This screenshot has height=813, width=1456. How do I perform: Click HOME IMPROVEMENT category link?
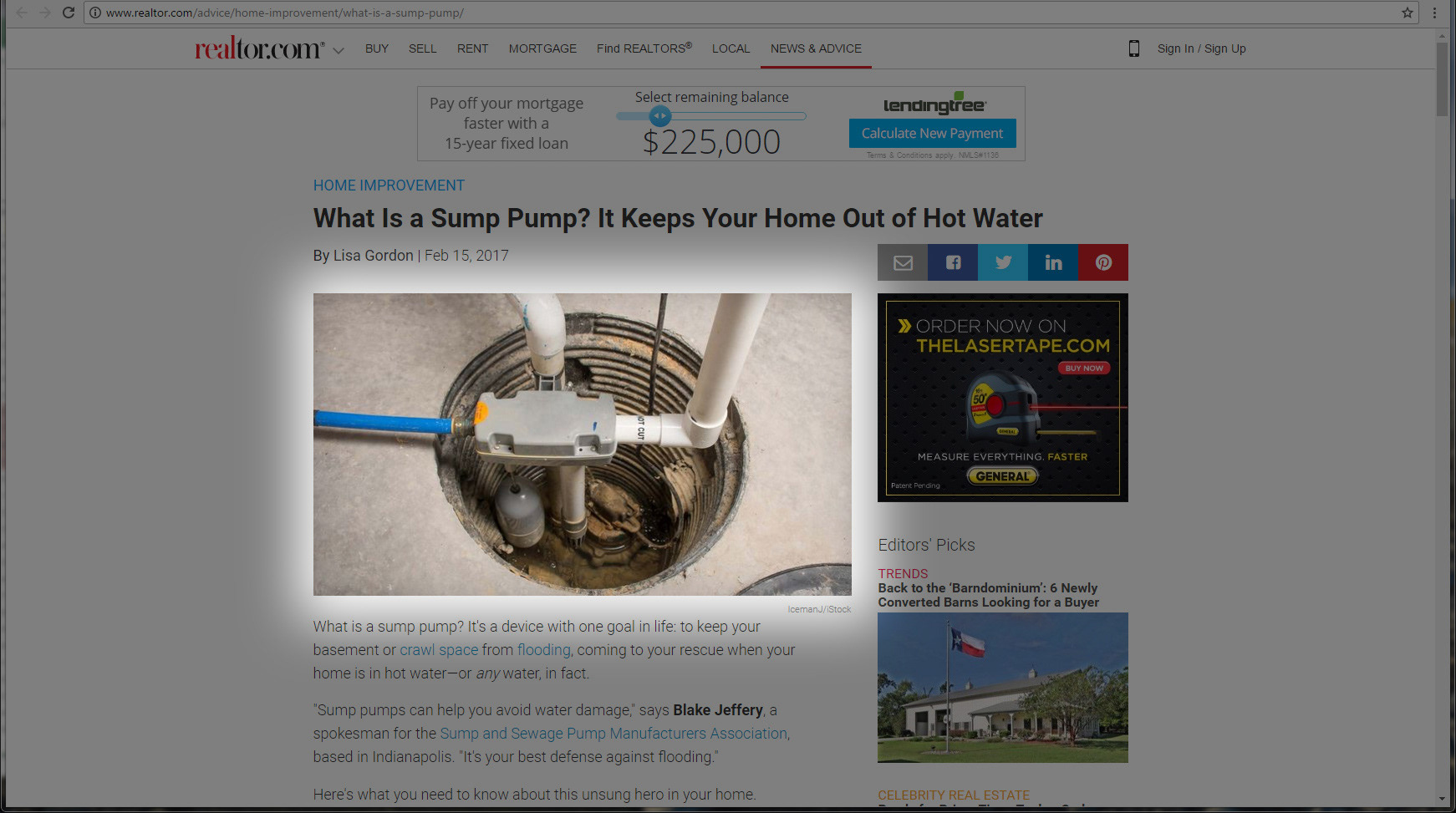click(389, 185)
